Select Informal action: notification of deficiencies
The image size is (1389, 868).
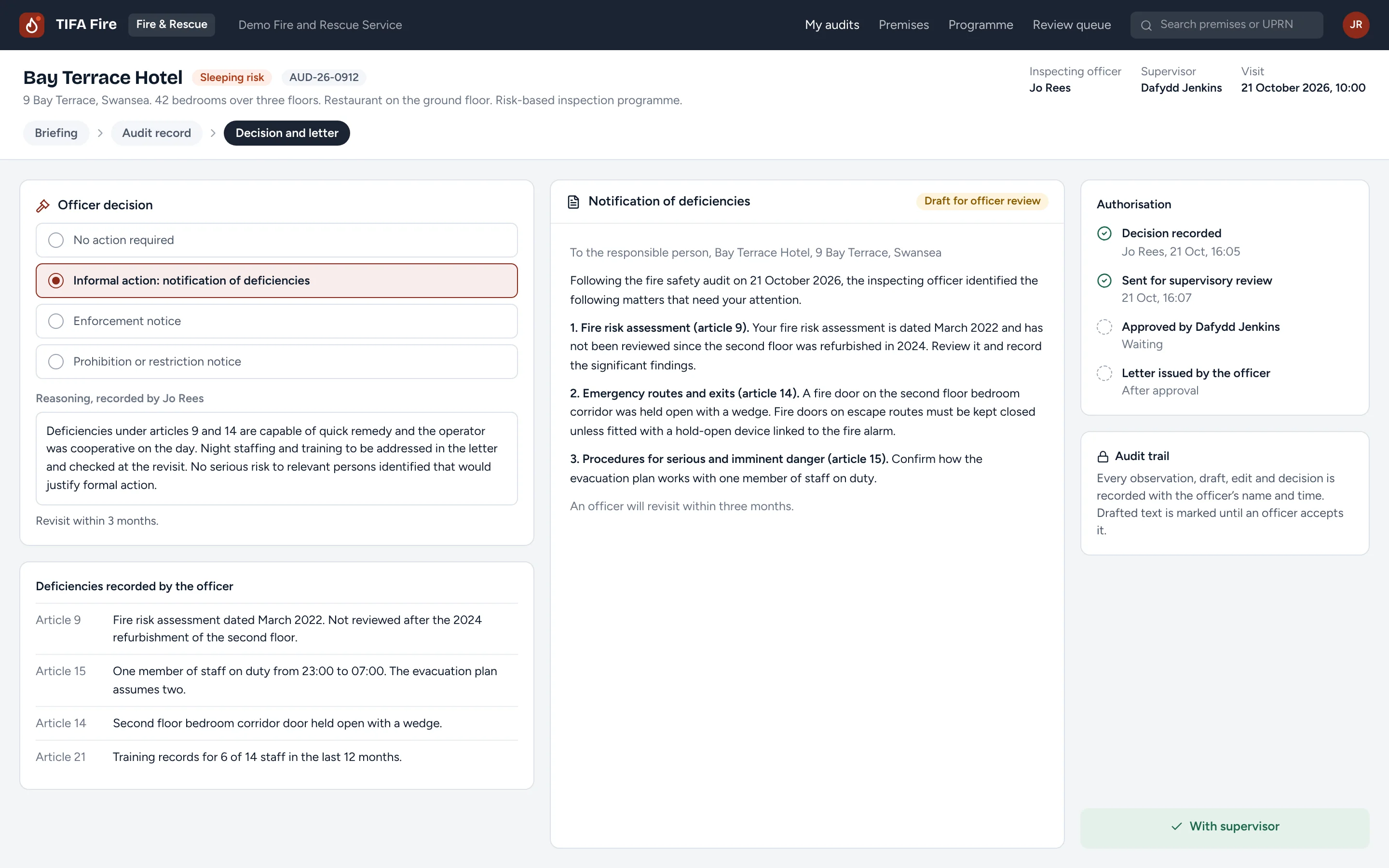277,281
